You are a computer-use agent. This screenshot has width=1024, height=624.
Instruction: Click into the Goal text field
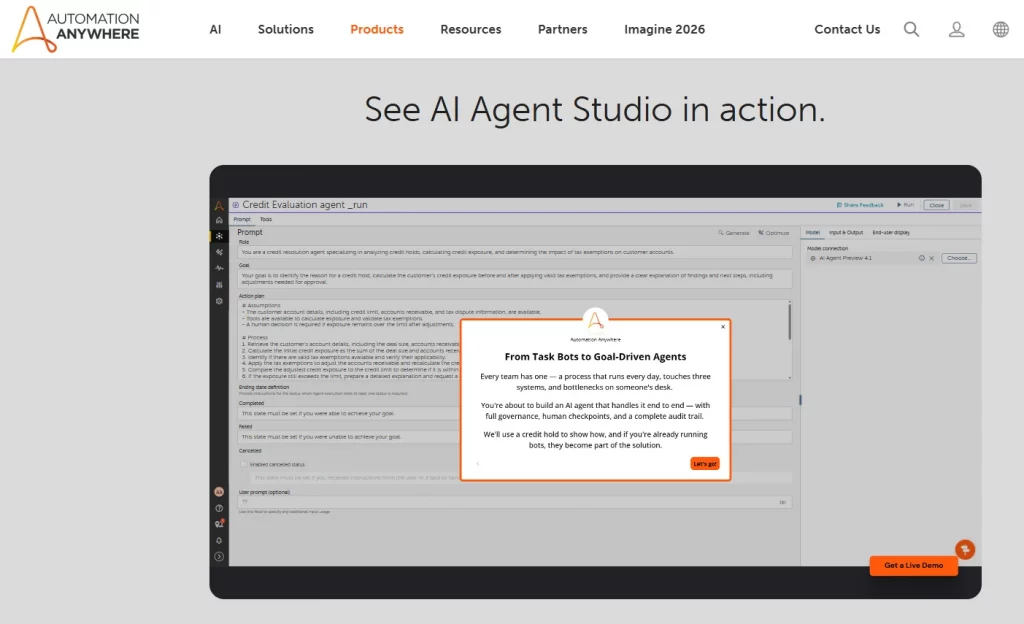click(515, 279)
